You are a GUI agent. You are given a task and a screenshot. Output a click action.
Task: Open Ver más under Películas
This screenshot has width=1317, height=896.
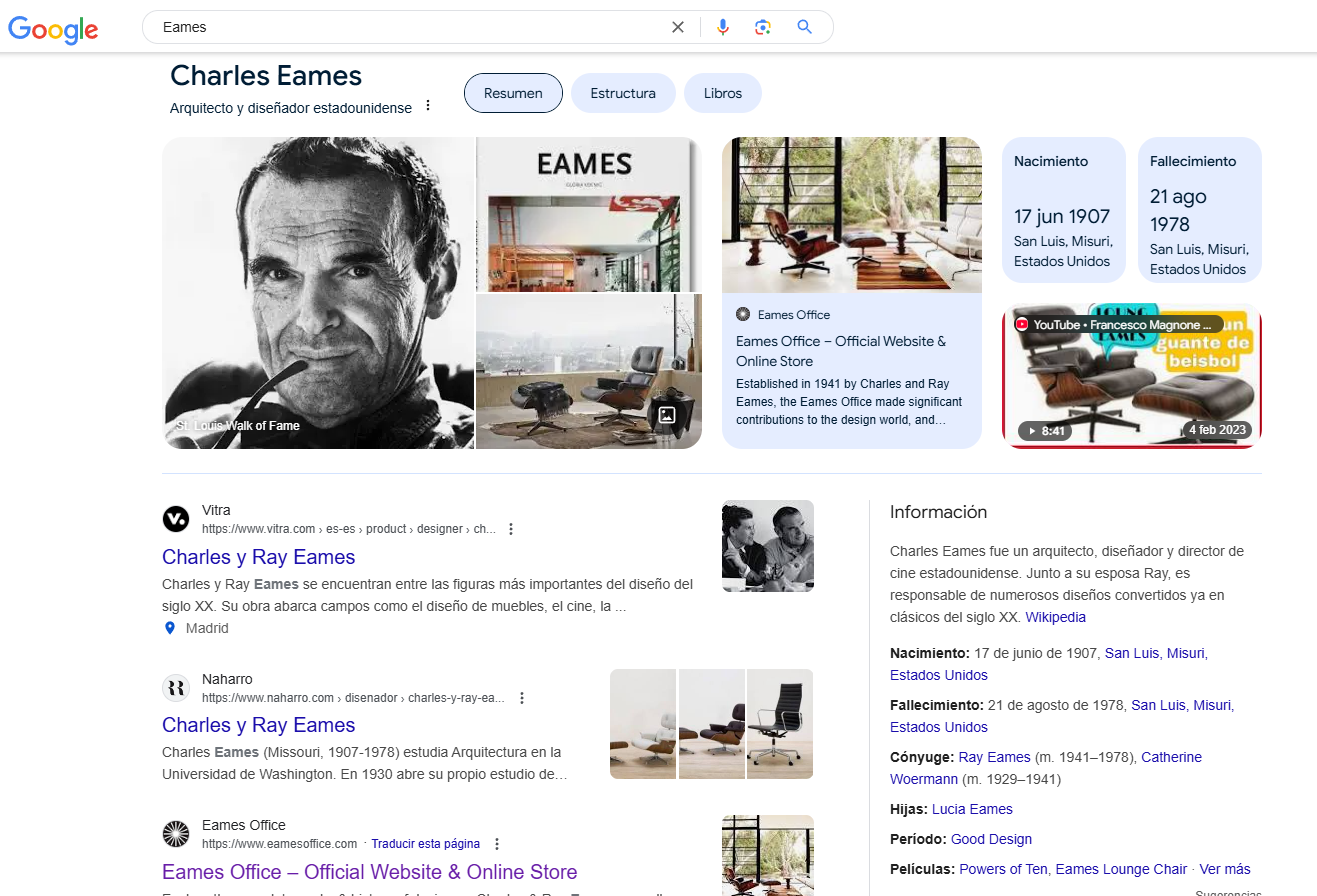click(1225, 869)
